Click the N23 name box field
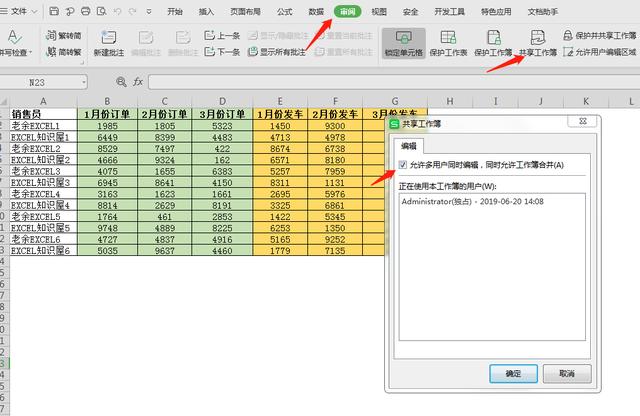Screen dimensions: 640x416 pos(40,82)
